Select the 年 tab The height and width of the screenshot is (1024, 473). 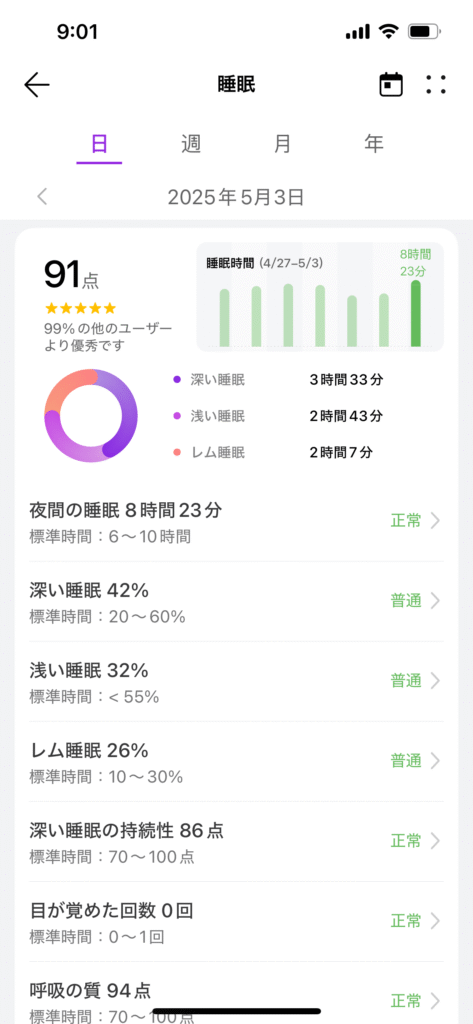click(374, 144)
